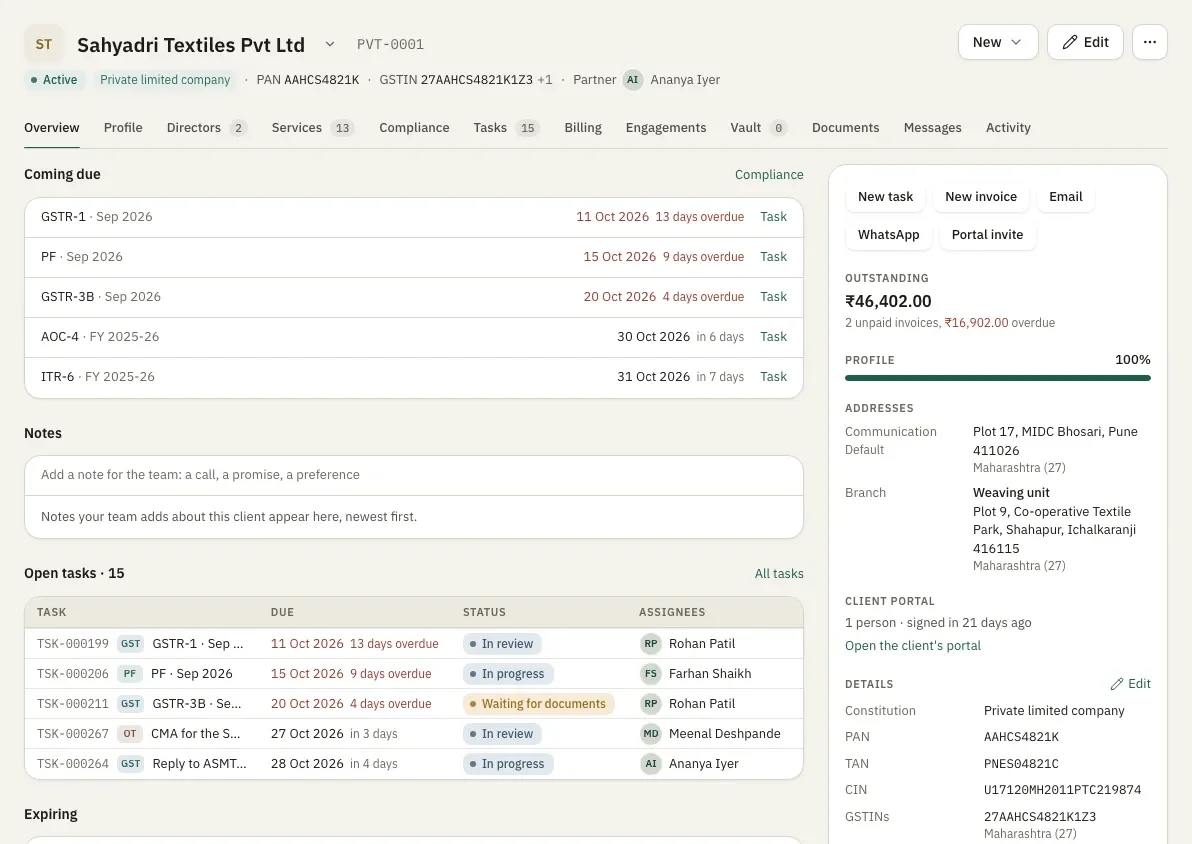Click the pencil Edit button in header
Viewport: 1192px width, 844px height.
coord(1085,42)
